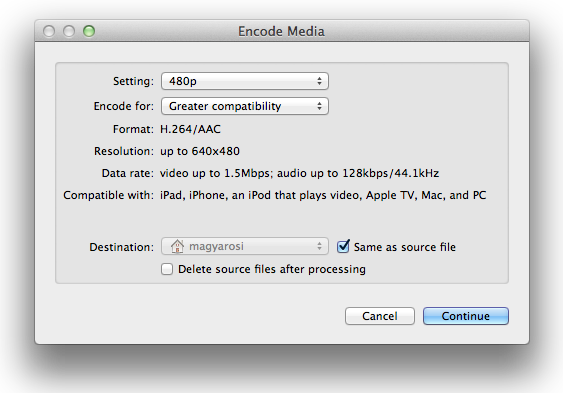Open the Encode for compatibility popup
Viewport: 563px width, 393px height.
pos(245,106)
